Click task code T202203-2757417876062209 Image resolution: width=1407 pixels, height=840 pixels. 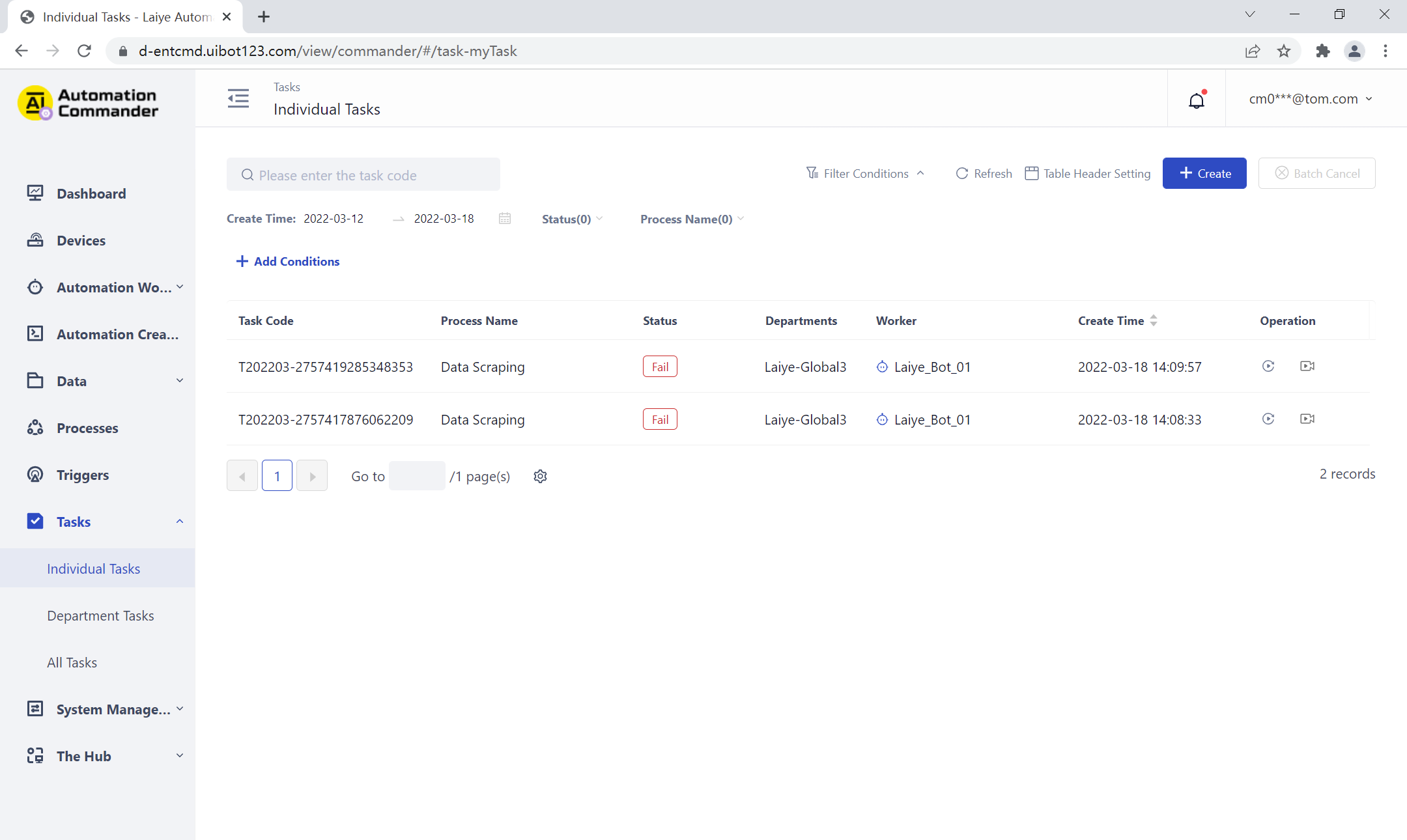tap(326, 419)
